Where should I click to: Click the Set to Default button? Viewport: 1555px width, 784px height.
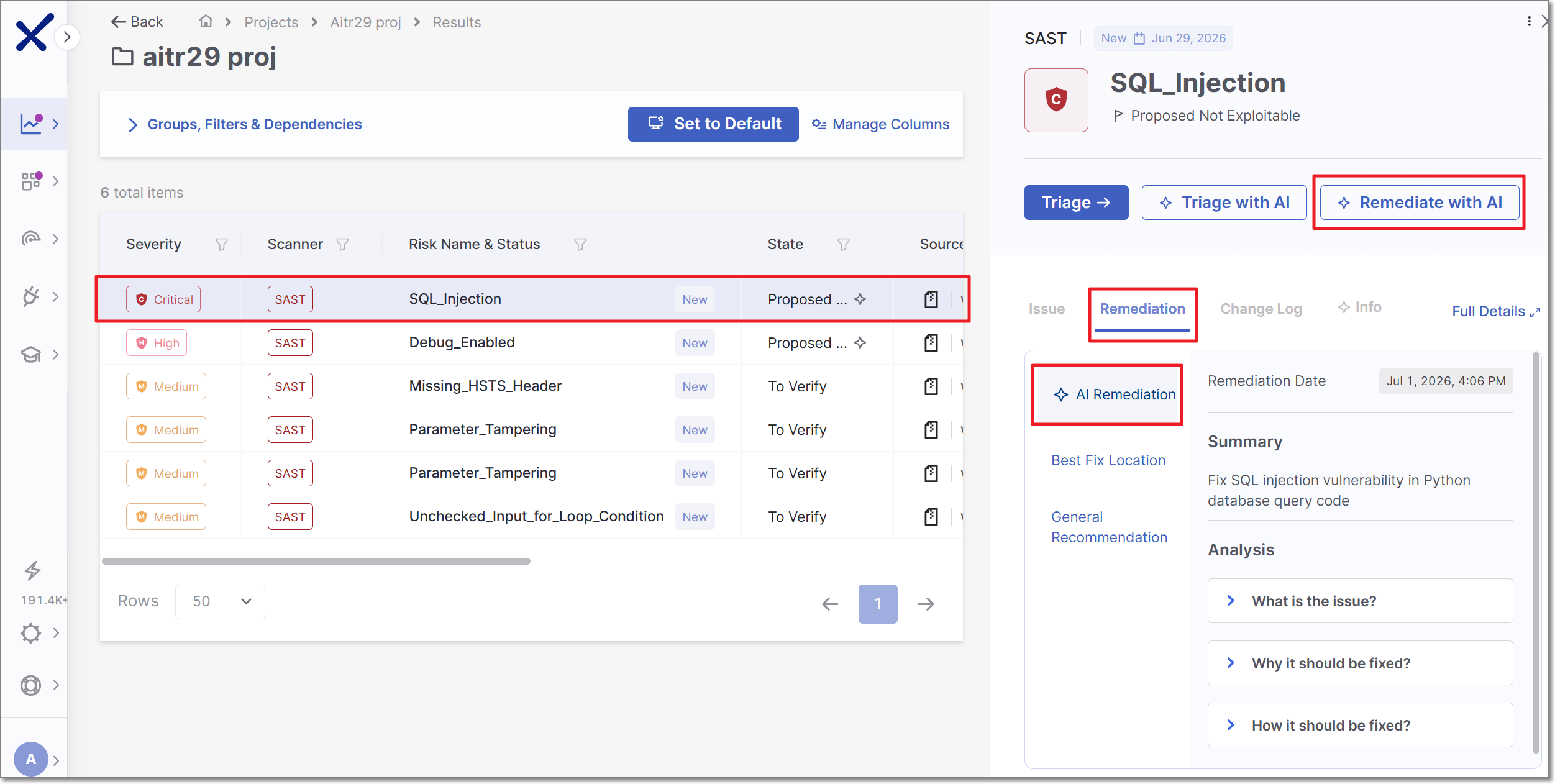(x=713, y=124)
